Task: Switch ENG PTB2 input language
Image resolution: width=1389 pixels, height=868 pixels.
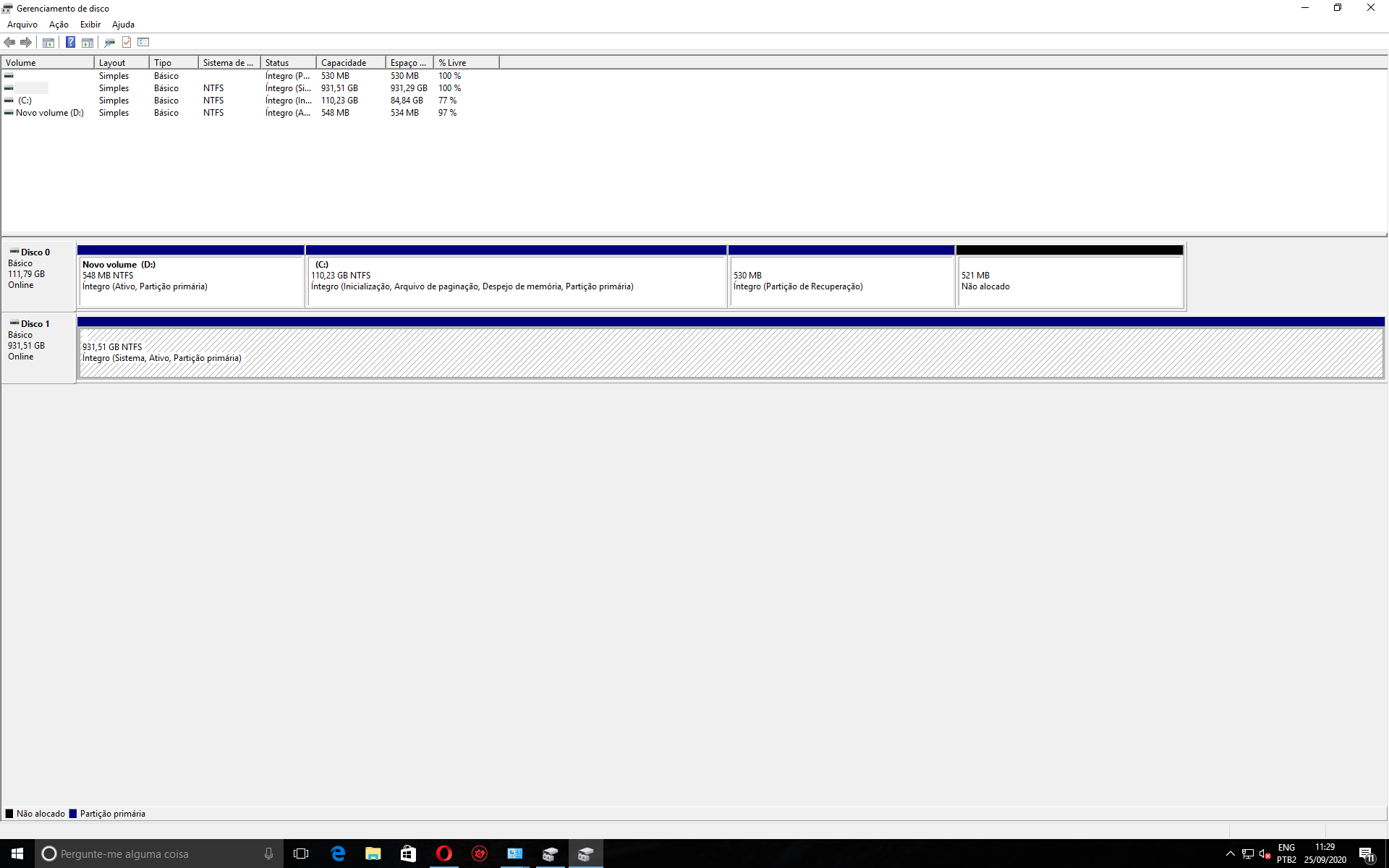Action: (1286, 854)
